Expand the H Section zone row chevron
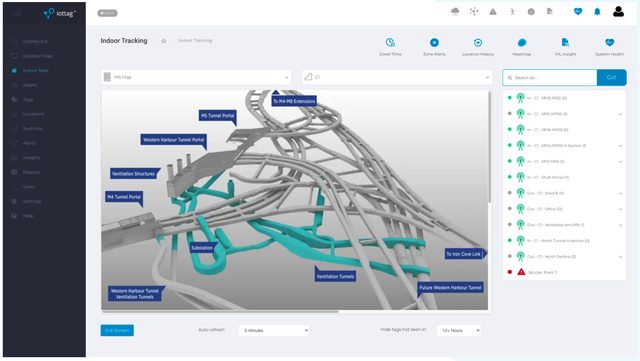 620,146
